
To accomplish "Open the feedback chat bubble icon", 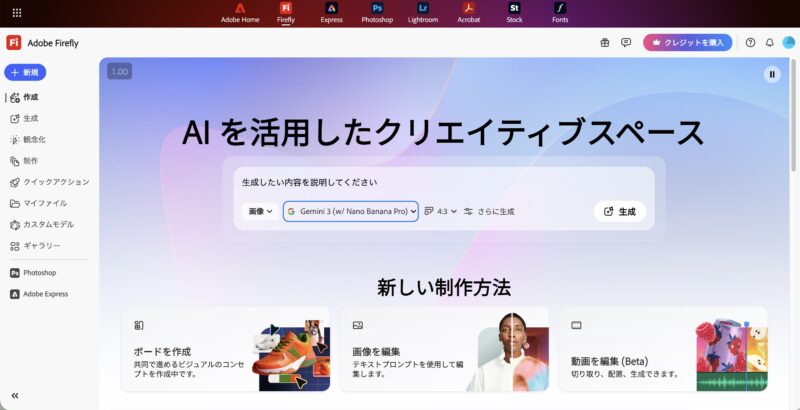I will tap(626, 43).
